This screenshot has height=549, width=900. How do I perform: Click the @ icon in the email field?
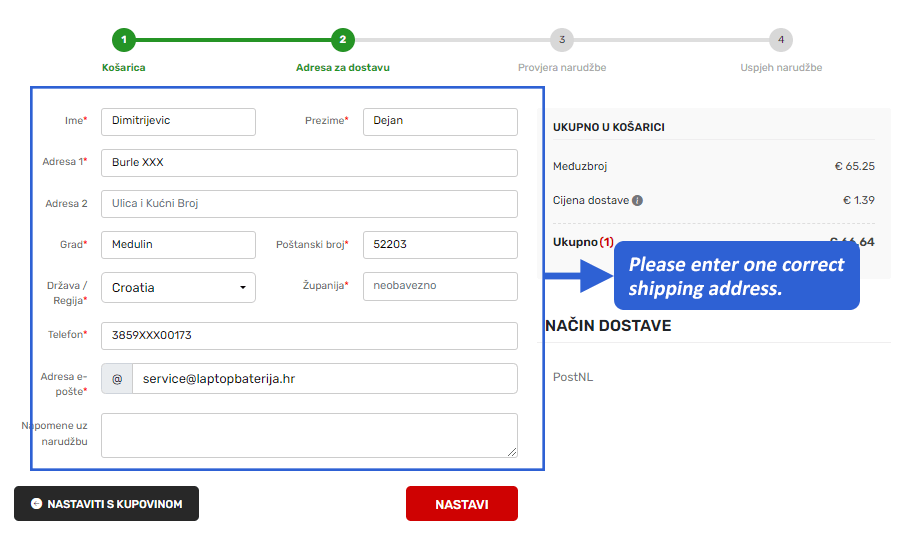(x=117, y=379)
